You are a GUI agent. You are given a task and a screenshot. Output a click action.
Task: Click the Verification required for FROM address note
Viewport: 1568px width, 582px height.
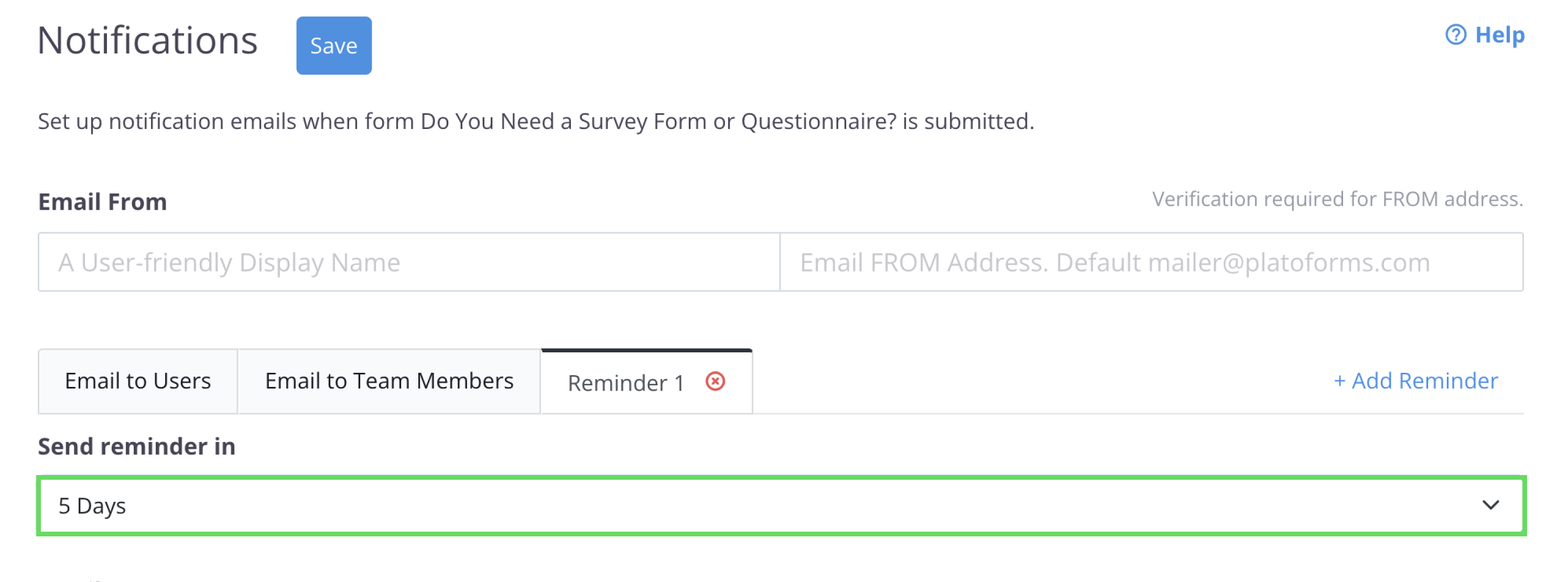click(1337, 199)
